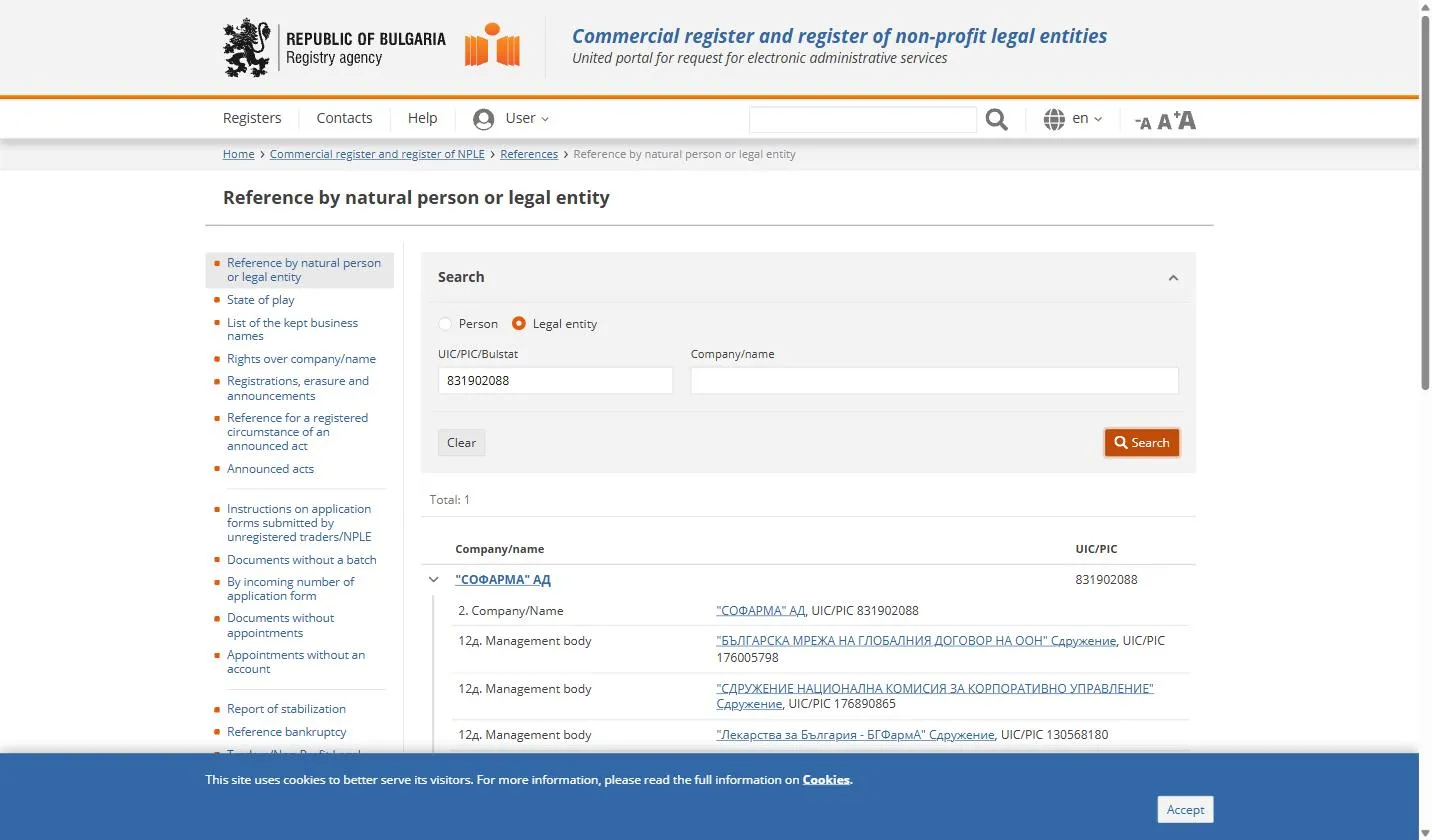Open Report of stabilization link
This screenshot has height=840, width=1432.
(x=286, y=709)
